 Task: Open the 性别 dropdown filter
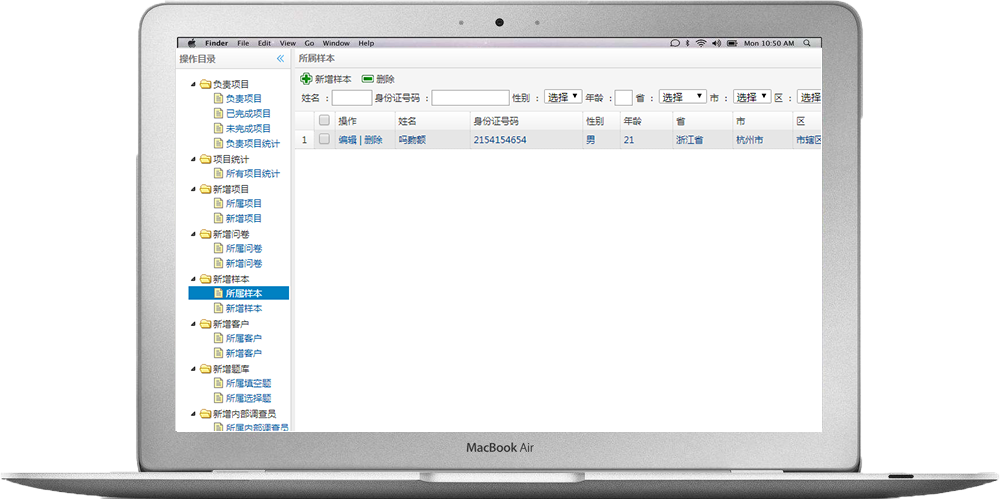click(563, 97)
